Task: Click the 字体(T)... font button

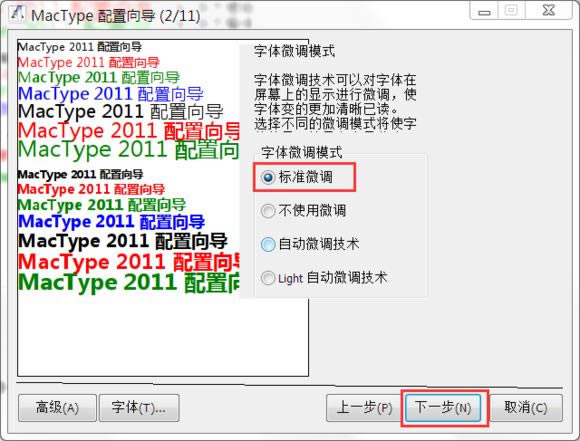Action: coord(139,408)
